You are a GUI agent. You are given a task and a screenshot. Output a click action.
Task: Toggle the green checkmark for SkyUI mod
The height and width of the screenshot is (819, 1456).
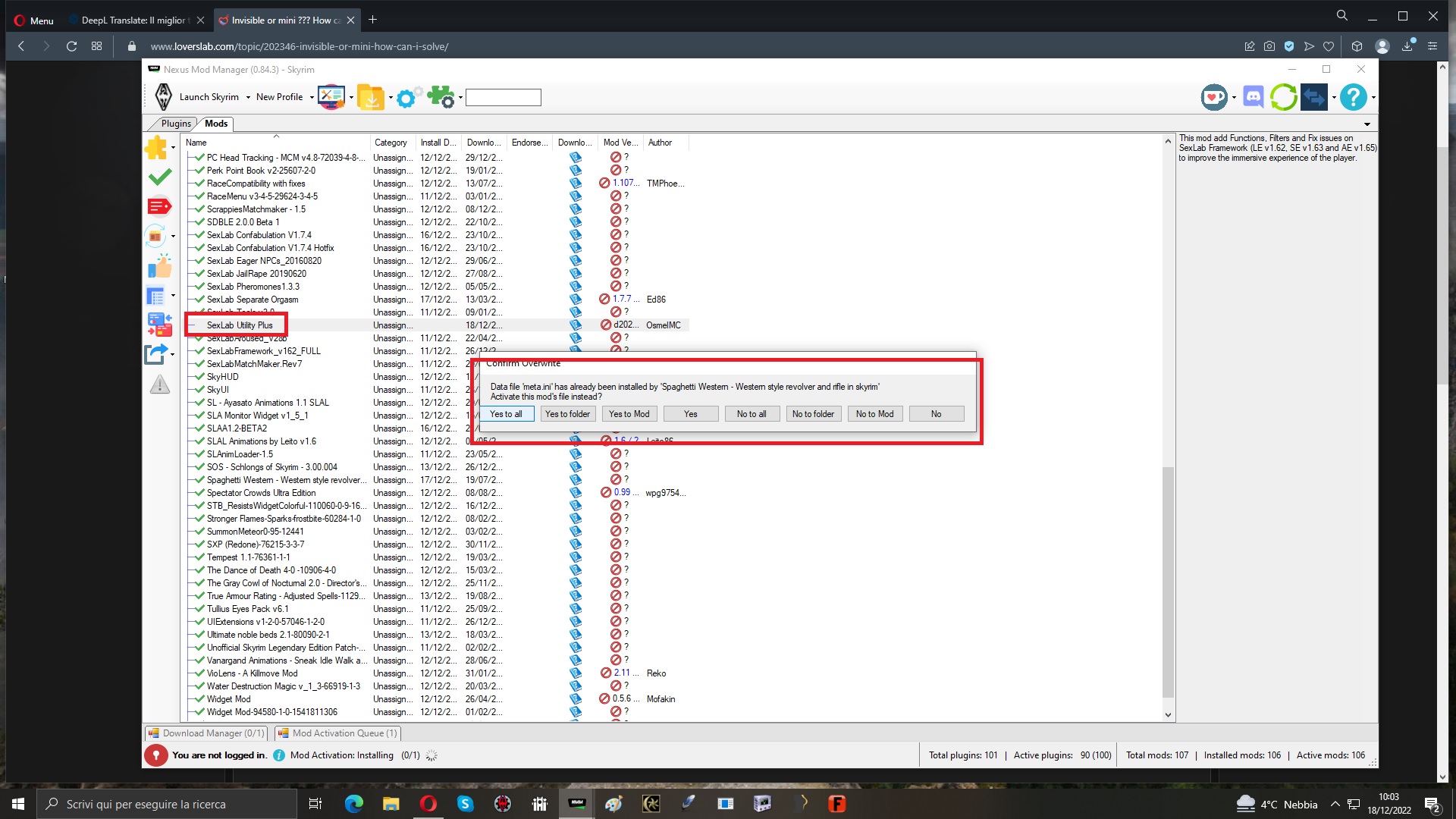pyautogui.click(x=199, y=390)
